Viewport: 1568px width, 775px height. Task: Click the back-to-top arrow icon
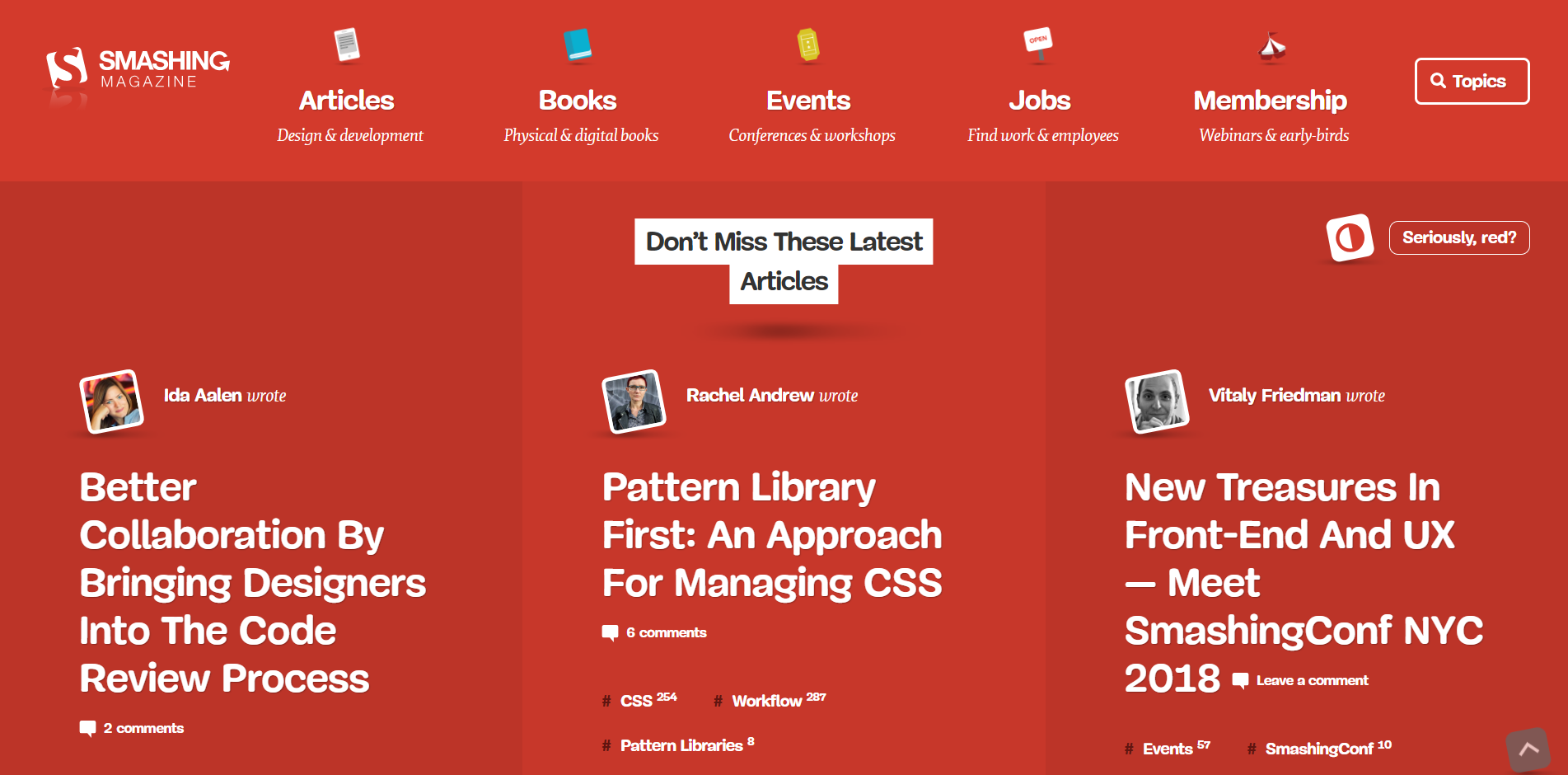pos(1528,749)
